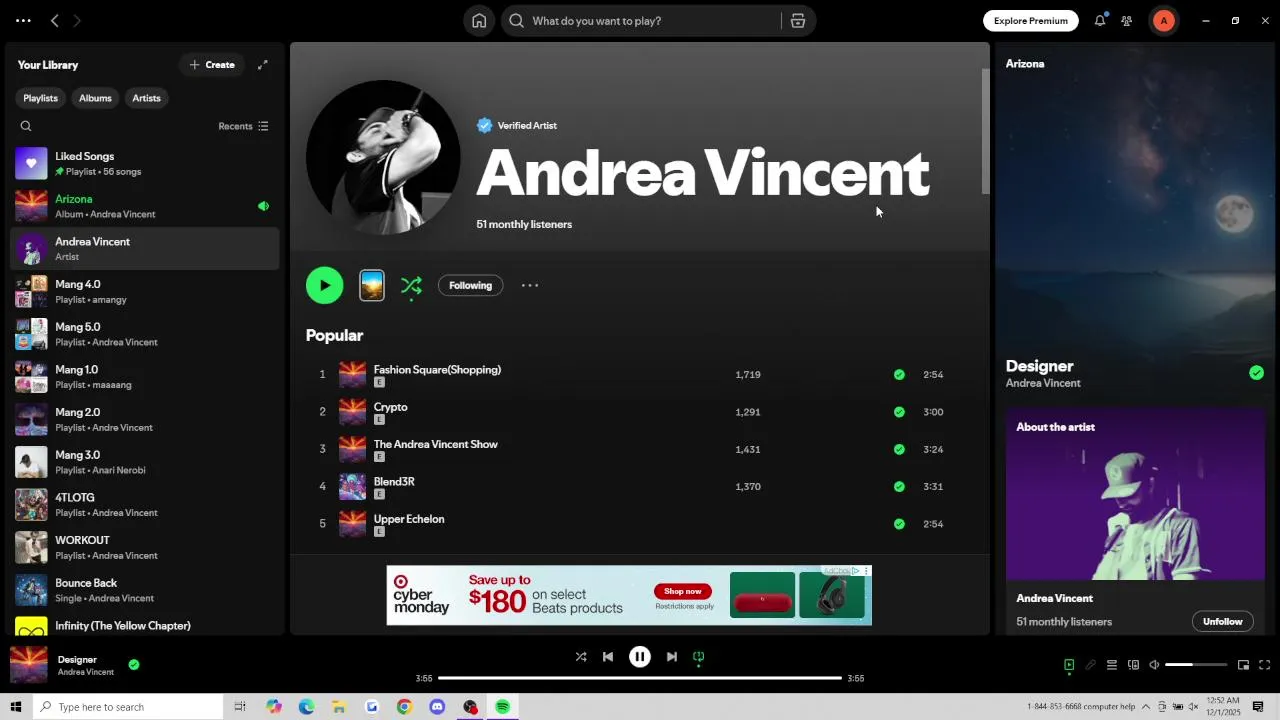Open Discord from the taskbar

pyautogui.click(x=437, y=707)
